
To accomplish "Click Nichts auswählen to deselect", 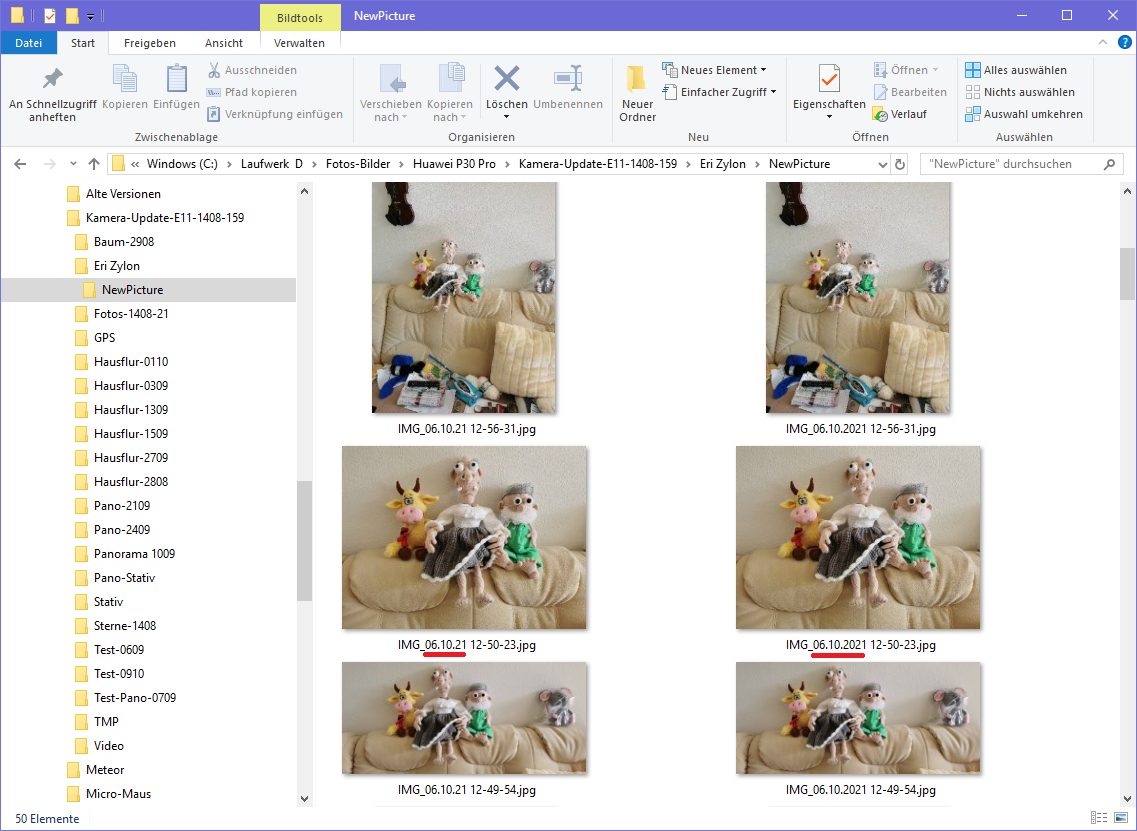I will click(x=1020, y=92).
